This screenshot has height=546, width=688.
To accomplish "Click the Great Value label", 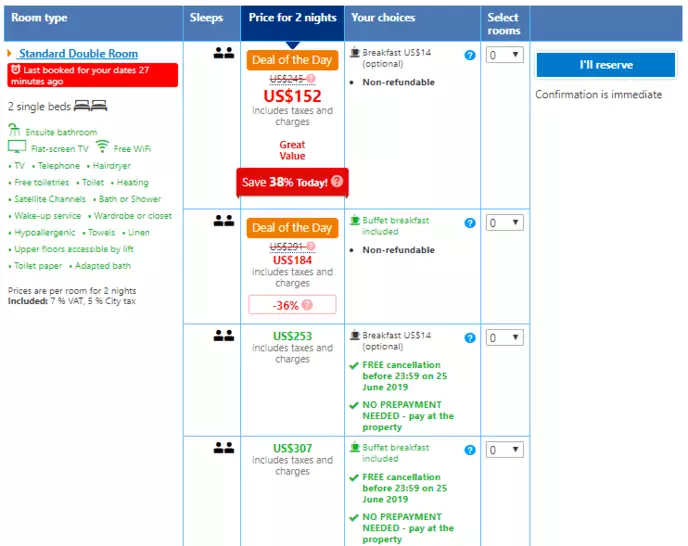I will (x=292, y=150).
